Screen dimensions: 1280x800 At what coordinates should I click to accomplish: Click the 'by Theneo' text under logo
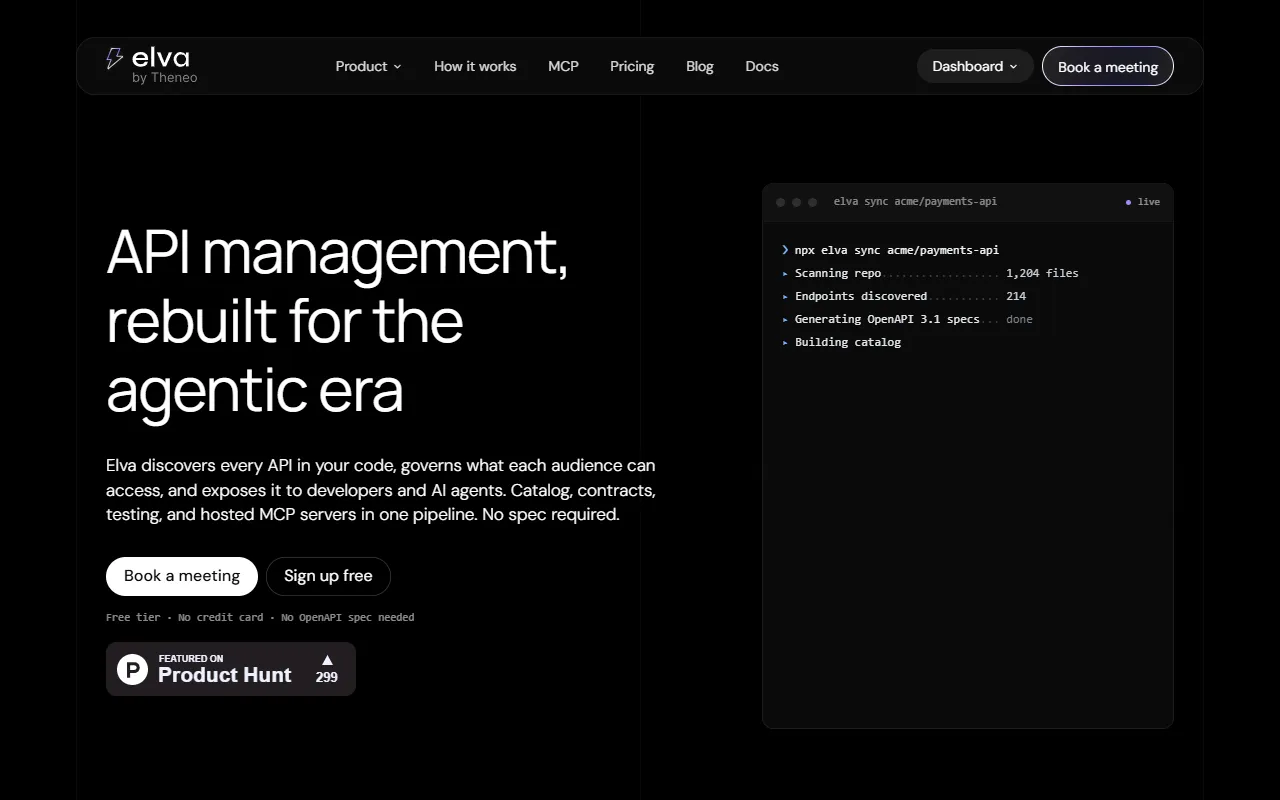coord(165,78)
